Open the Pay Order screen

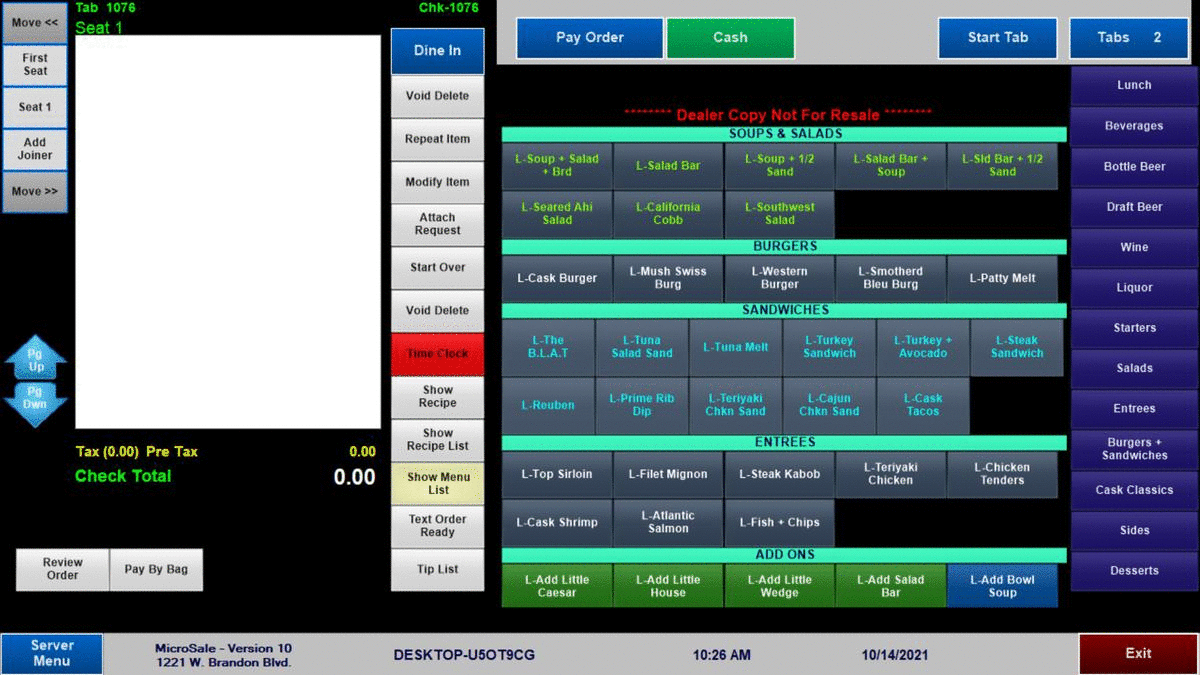589,38
